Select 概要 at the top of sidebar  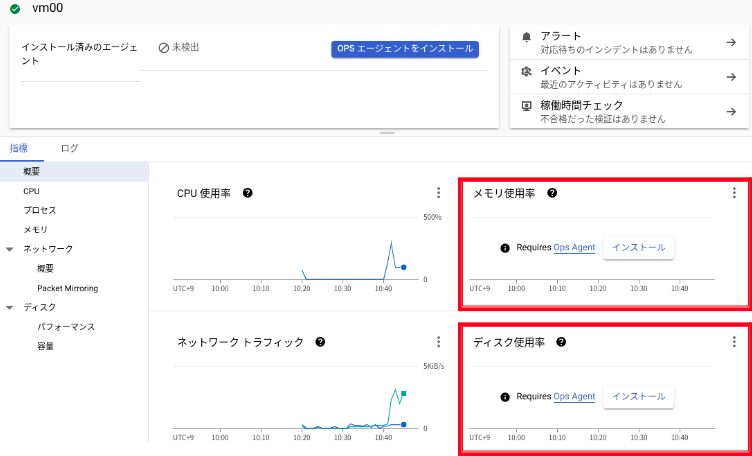tap(74, 172)
